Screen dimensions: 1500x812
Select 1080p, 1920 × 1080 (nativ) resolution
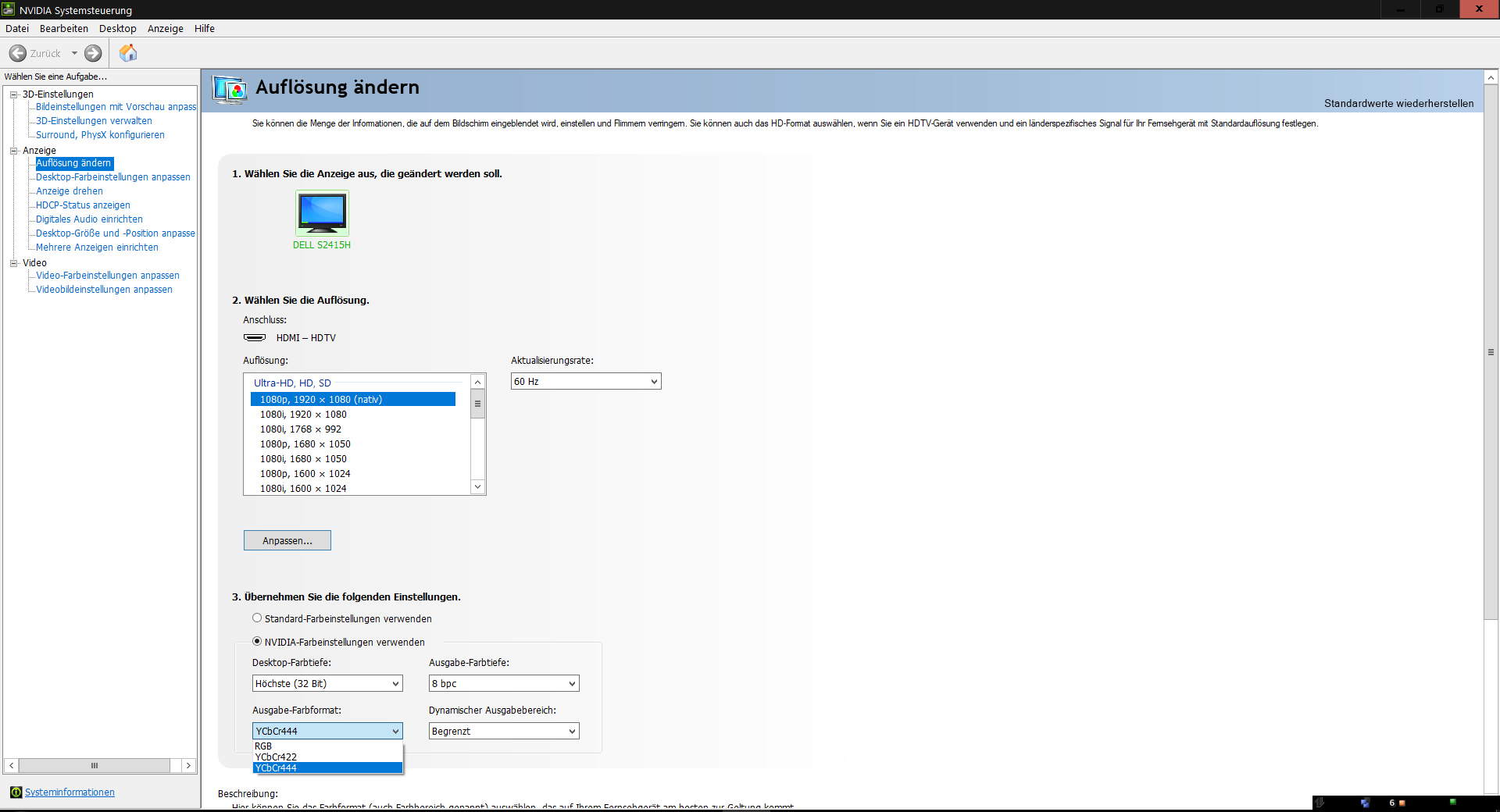353,399
